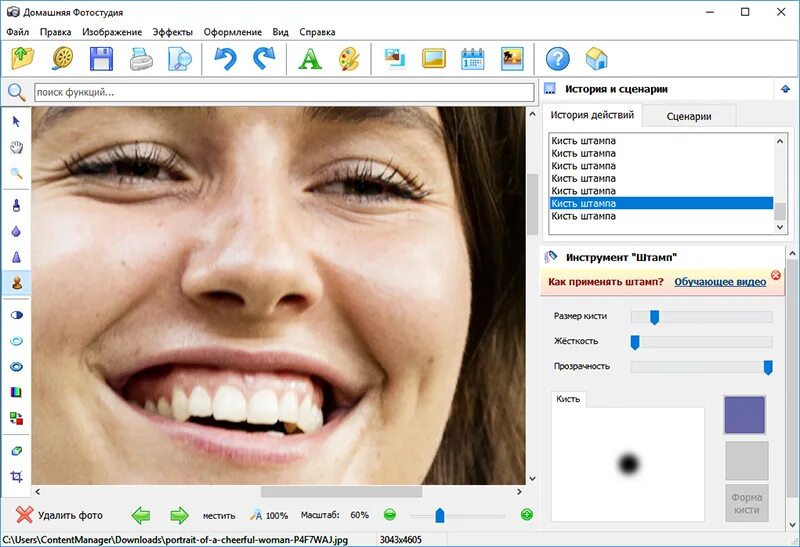
Task: Select the sharpen cone tool
Action: [x=16, y=257]
